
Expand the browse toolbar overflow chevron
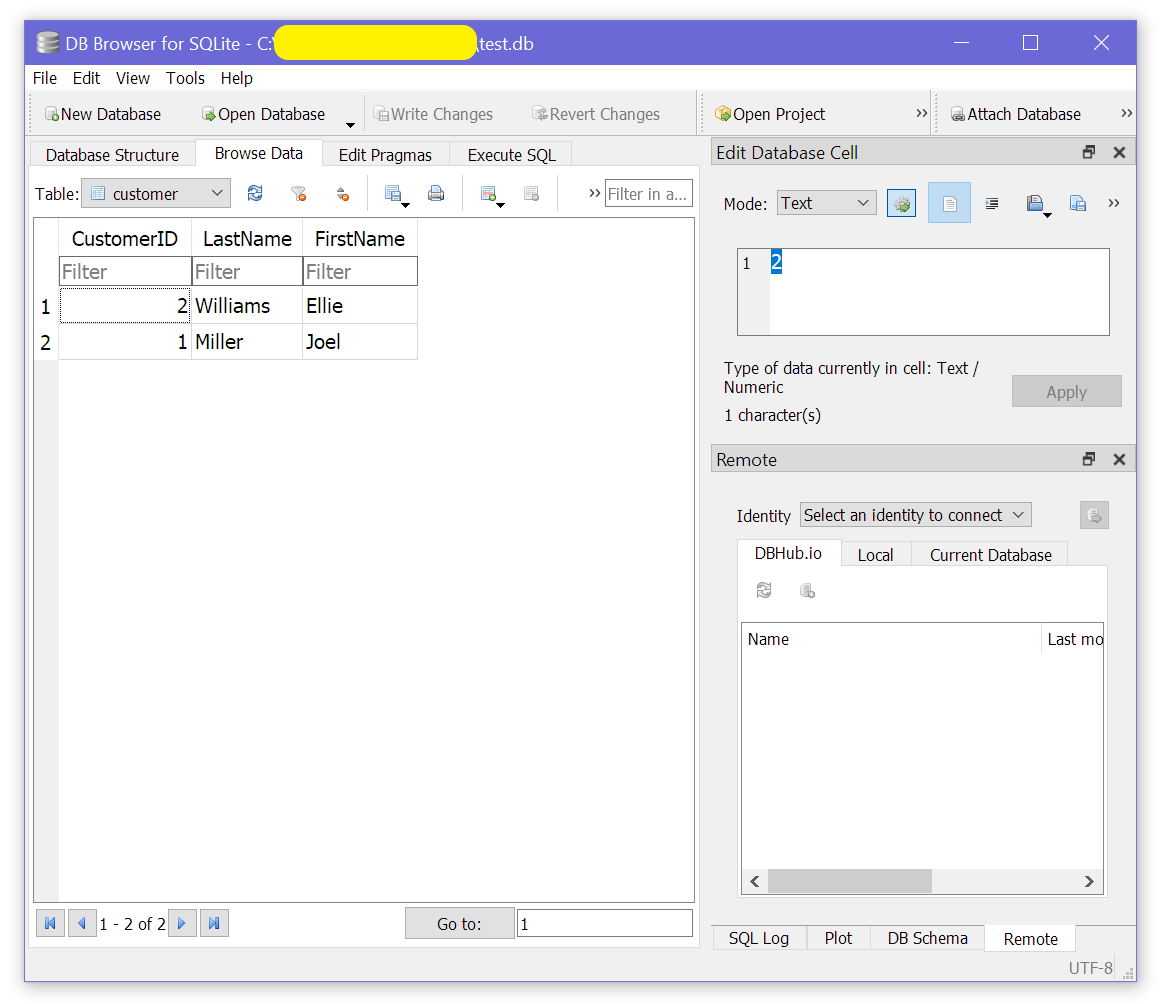pyautogui.click(x=594, y=193)
